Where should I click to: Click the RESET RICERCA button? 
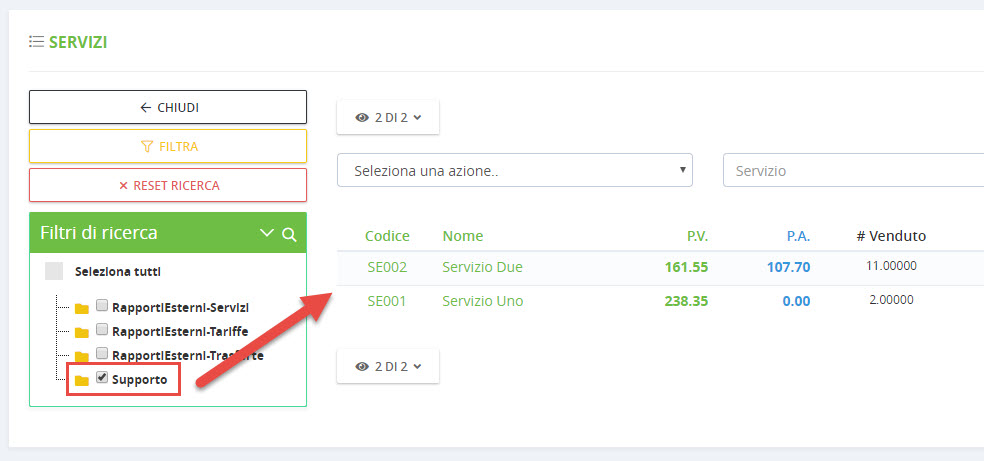pos(168,185)
